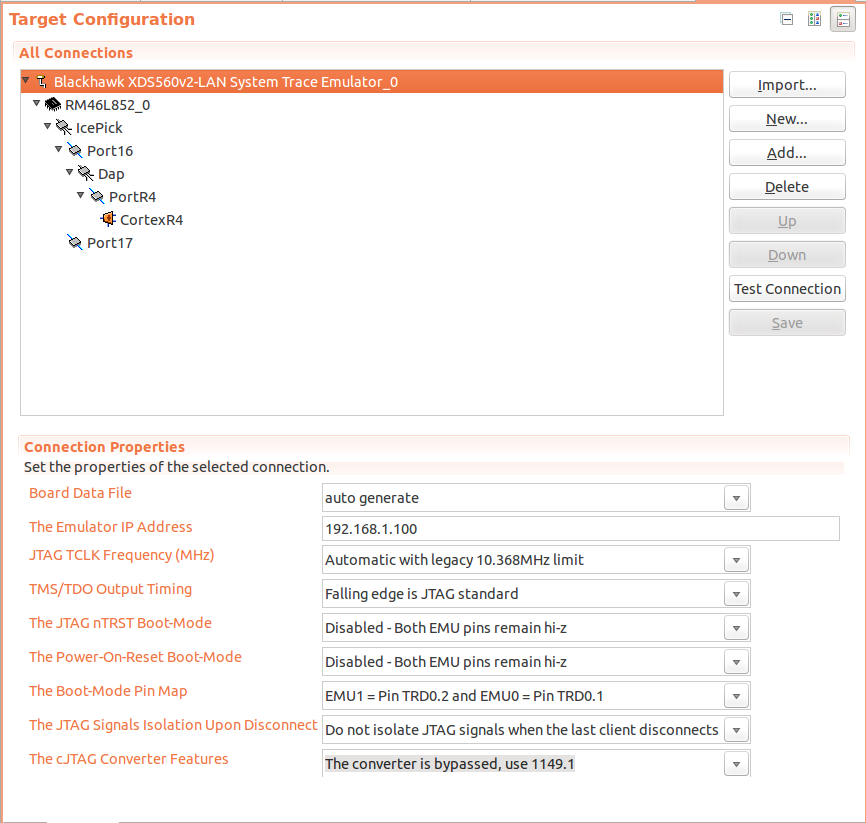
Task: Collapse the RM46L852_0 tree node
Action: click(36, 103)
